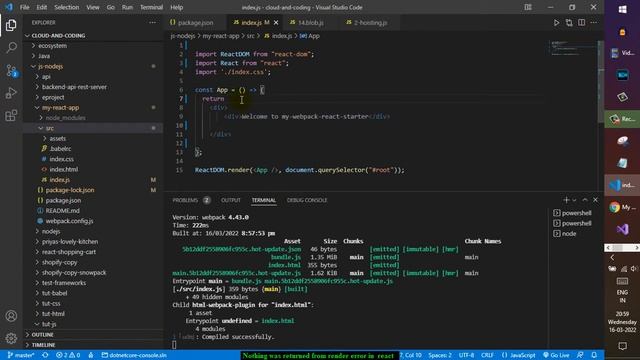Open editor More Actions ellipsis
The height and width of the screenshot is (360, 640).
[x=594, y=23]
